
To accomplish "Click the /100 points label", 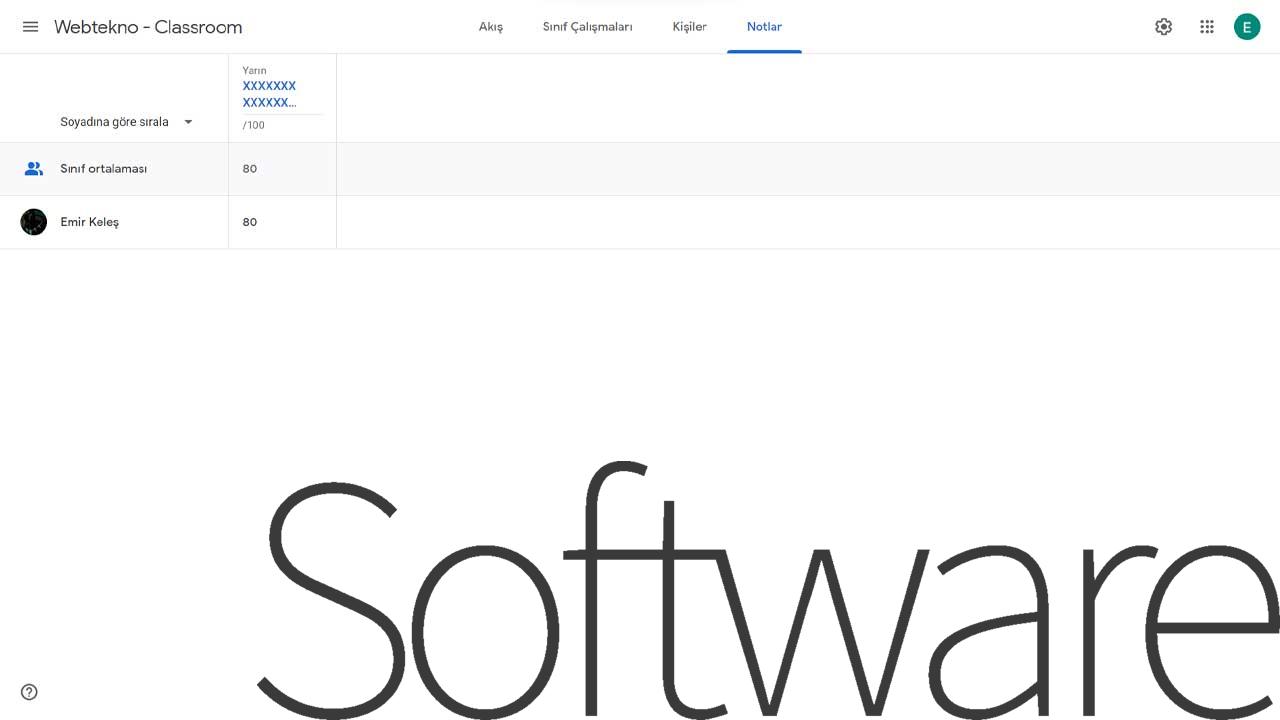I will (x=254, y=125).
